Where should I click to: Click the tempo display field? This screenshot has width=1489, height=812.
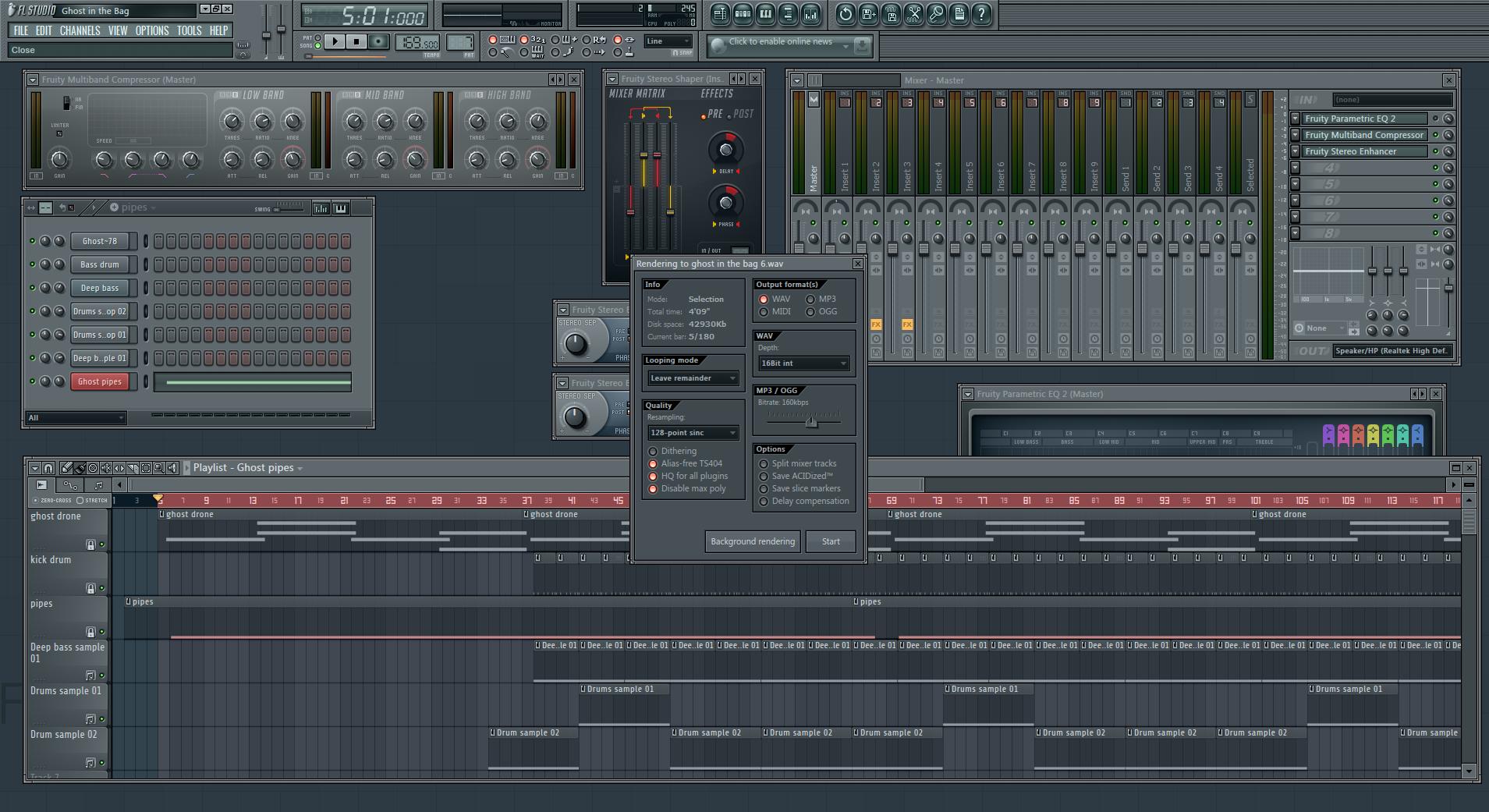click(x=417, y=42)
